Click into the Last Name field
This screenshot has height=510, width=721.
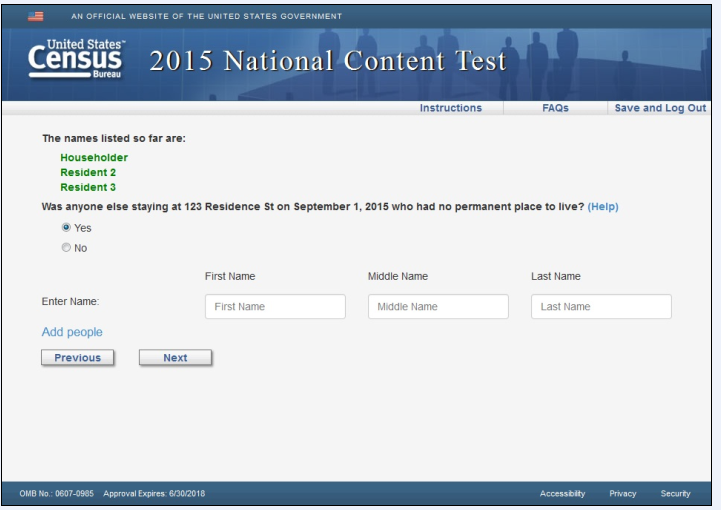pyautogui.click(x=601, y=306)
